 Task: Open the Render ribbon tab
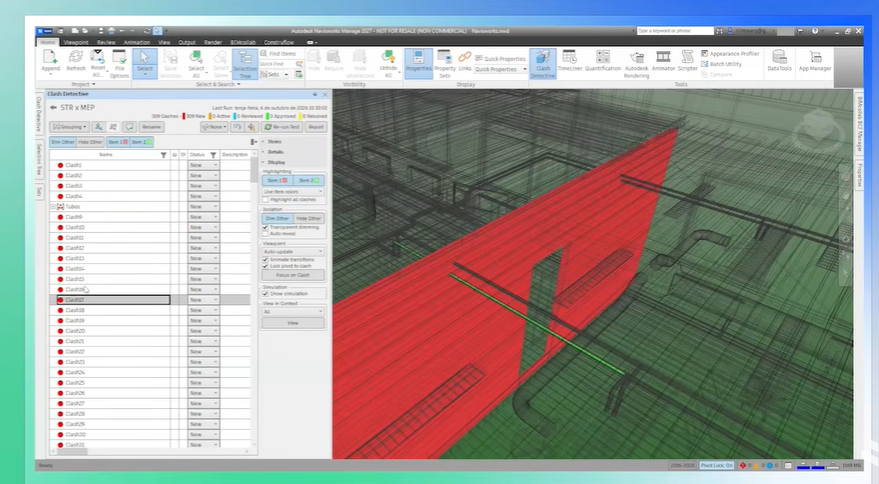tap(213, 43)
